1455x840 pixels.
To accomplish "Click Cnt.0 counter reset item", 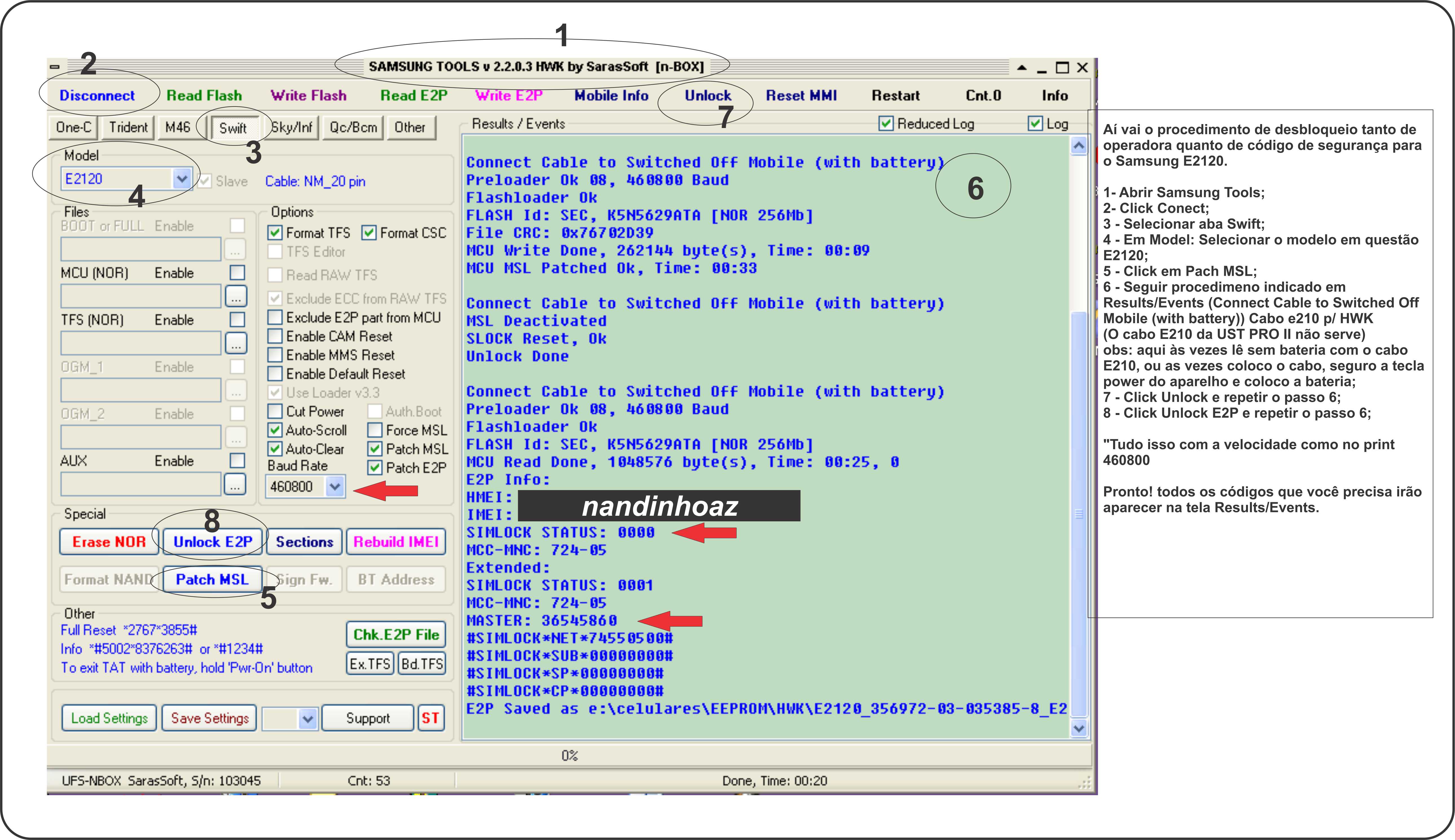I will 983,95.
